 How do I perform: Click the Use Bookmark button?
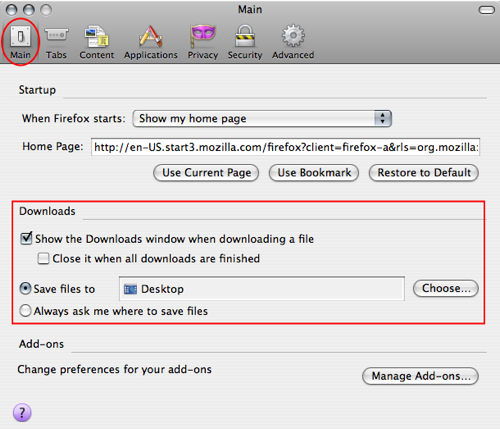(314, 173)
